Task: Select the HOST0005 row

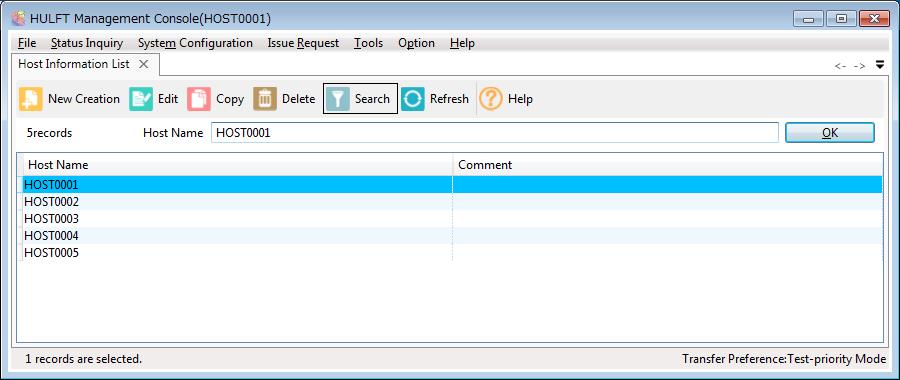Action: (452, 253)
